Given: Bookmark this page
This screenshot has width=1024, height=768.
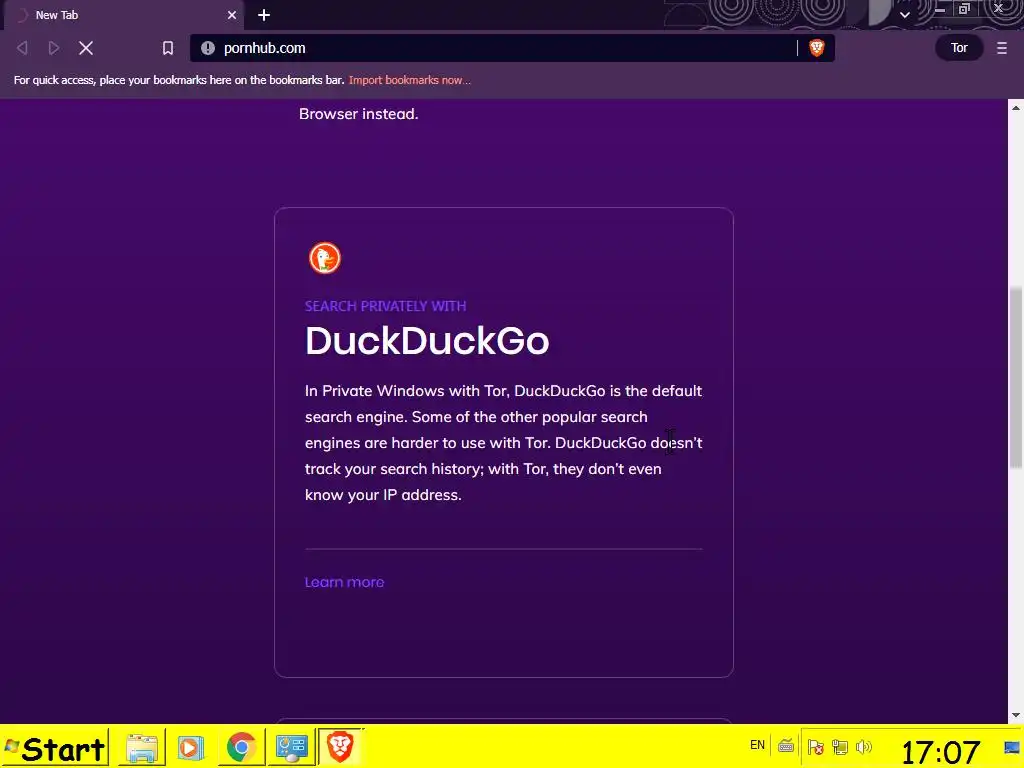Looking at the screenshot, I should [x=168, y=48].
